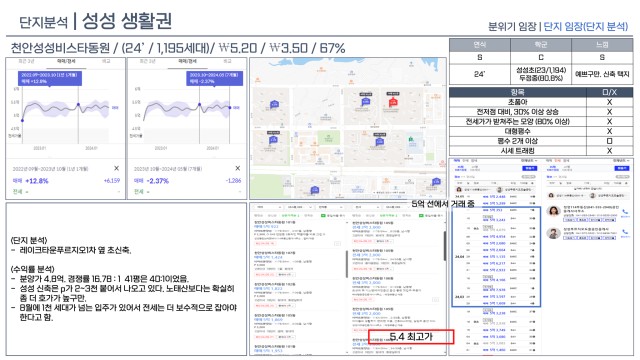Viewport: 640px width, 360px height.
Task: Open the date dropdown atop the right agent panel
Action: point(622,160)
